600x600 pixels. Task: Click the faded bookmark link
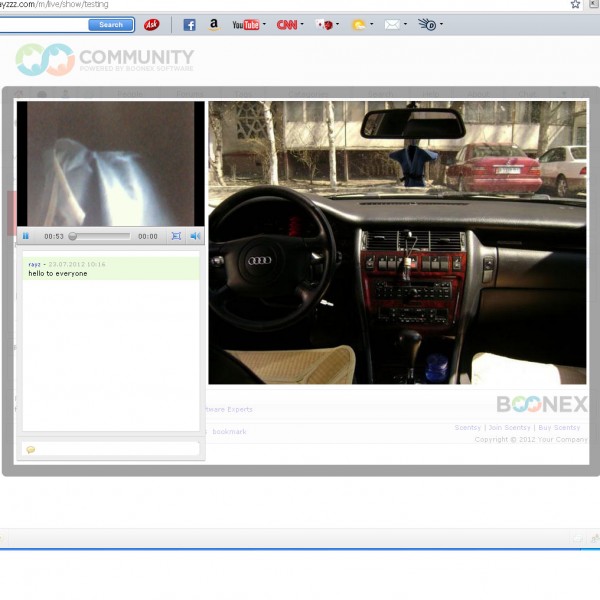(x=229, y=432)
